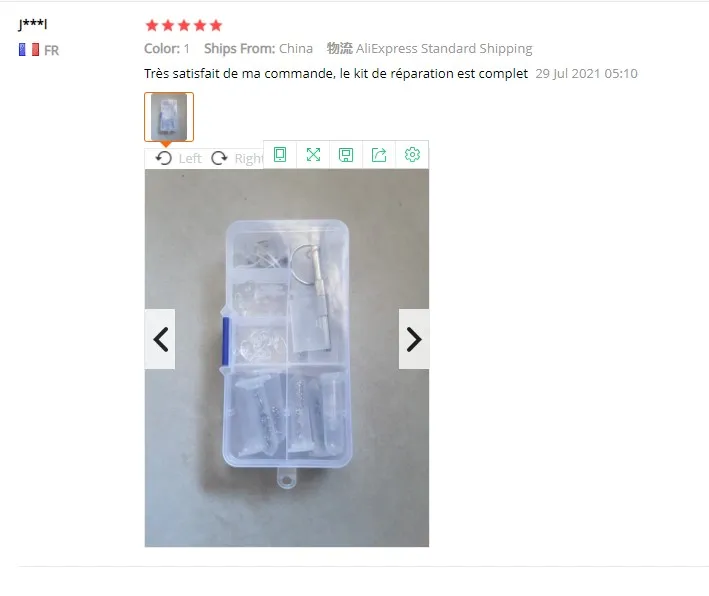This screenshot has height=596, width=709.
Task: Click the 'Left' rotate label
Action: click(190, 159)
